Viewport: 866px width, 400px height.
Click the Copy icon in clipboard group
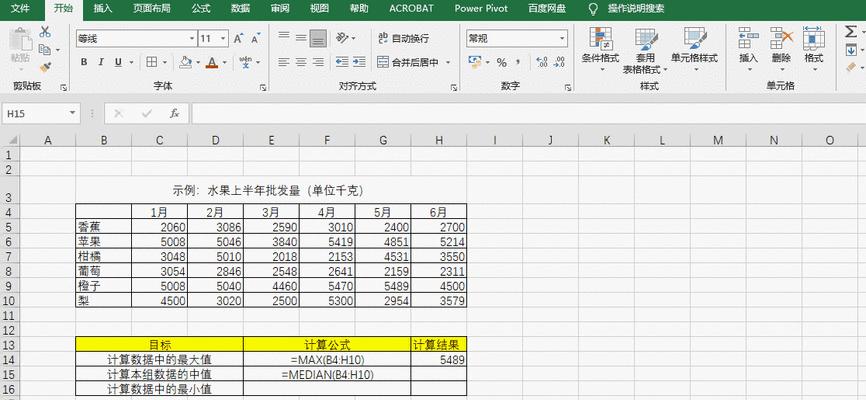click(x=45, y=50)
